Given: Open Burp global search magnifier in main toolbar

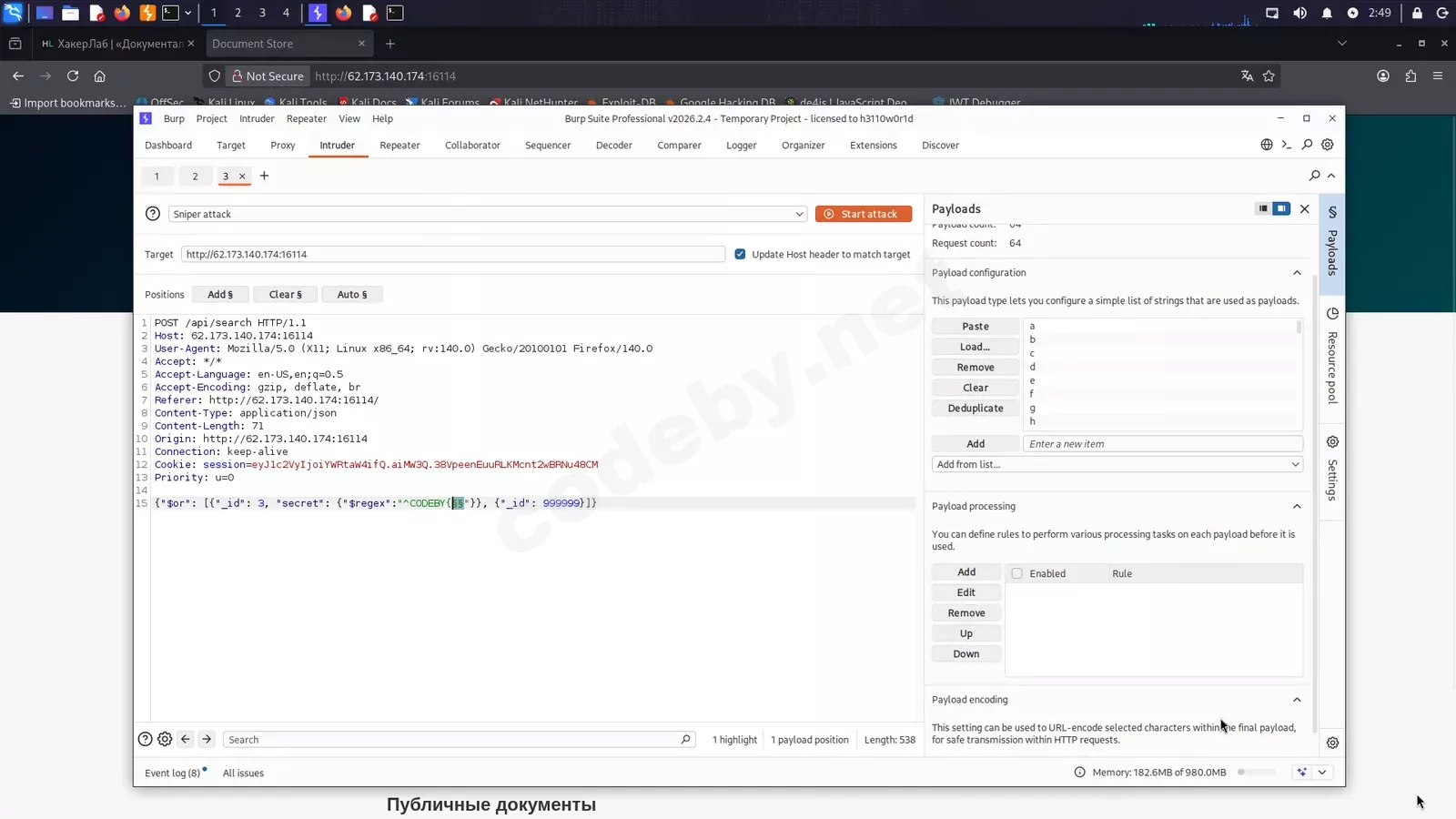Looking at the screenshot, I should 1307,145.
